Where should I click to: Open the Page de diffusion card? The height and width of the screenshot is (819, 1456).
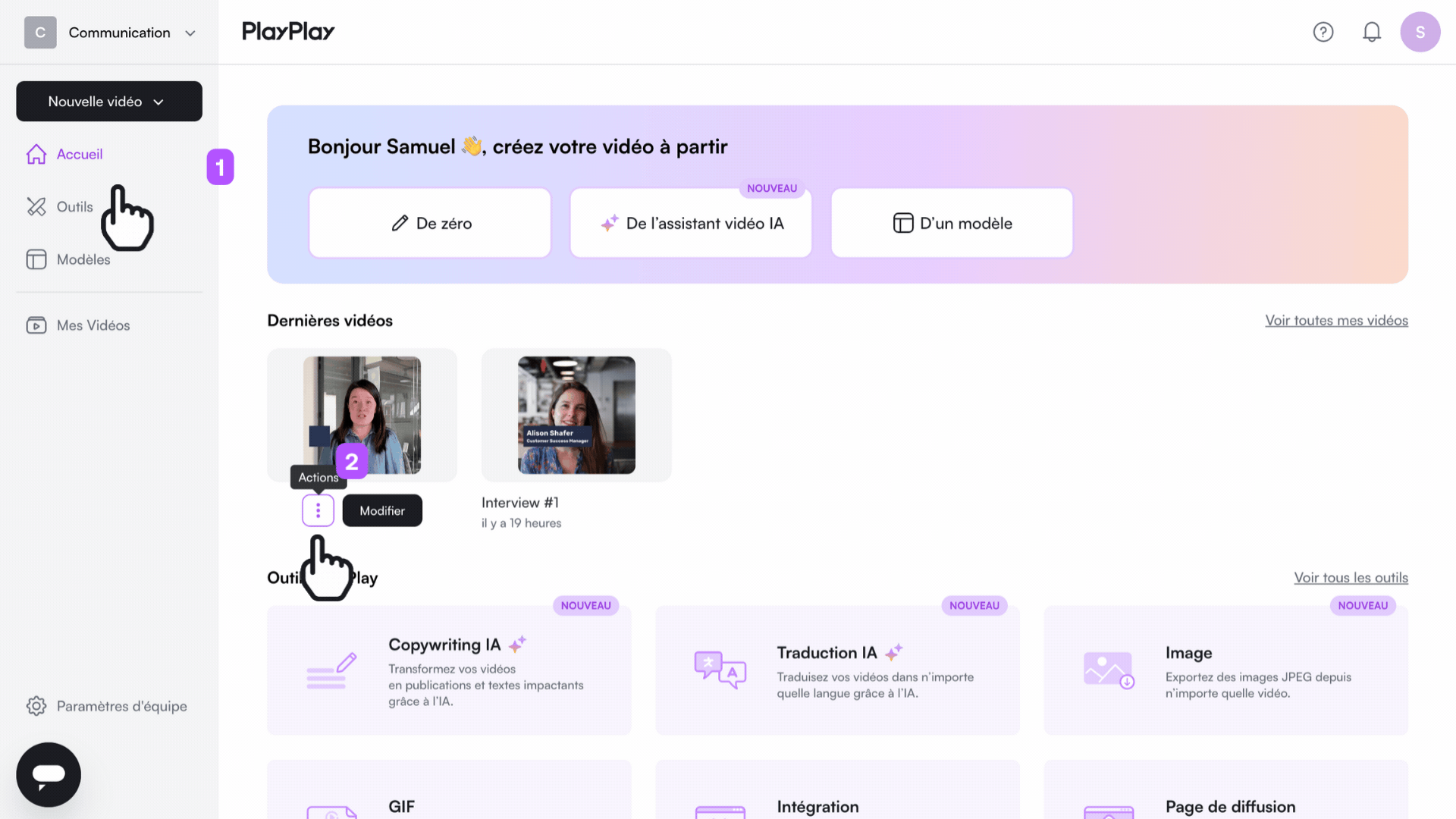click(x=1225, y=789)
